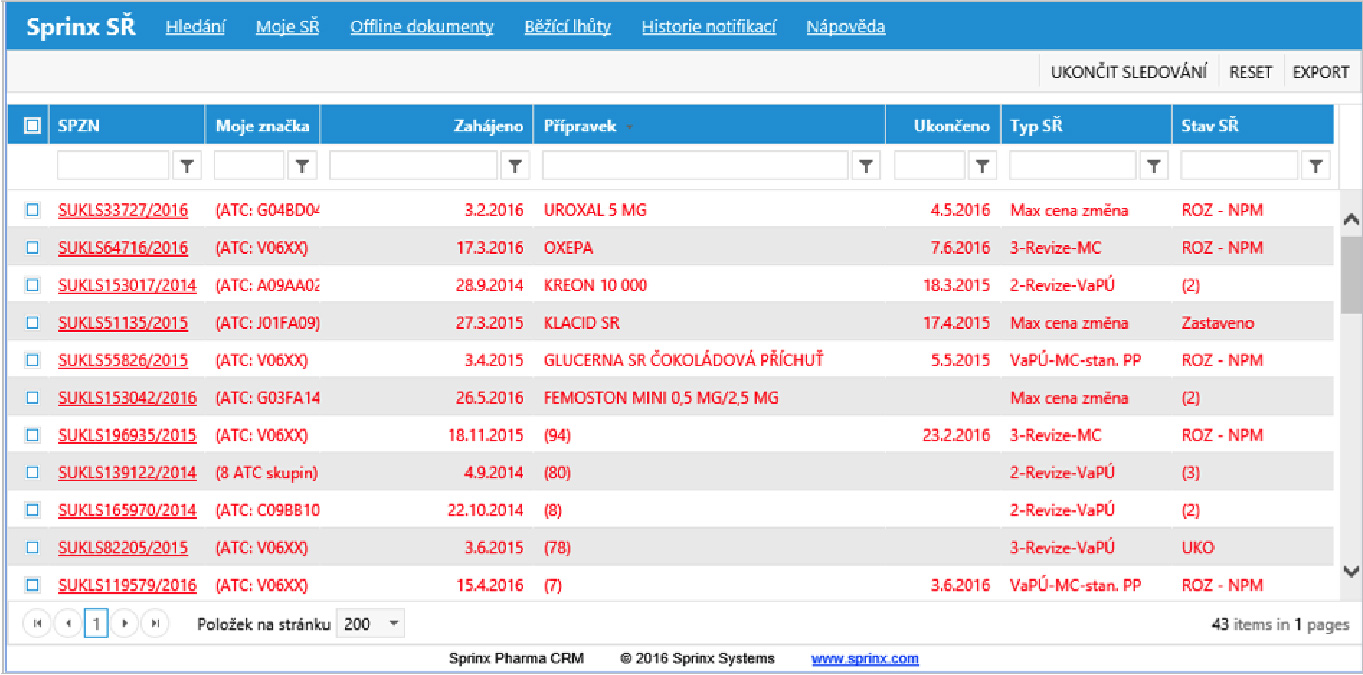Open filter icon for SPZN column
The image size is (1363, 675).
[187, 167]
